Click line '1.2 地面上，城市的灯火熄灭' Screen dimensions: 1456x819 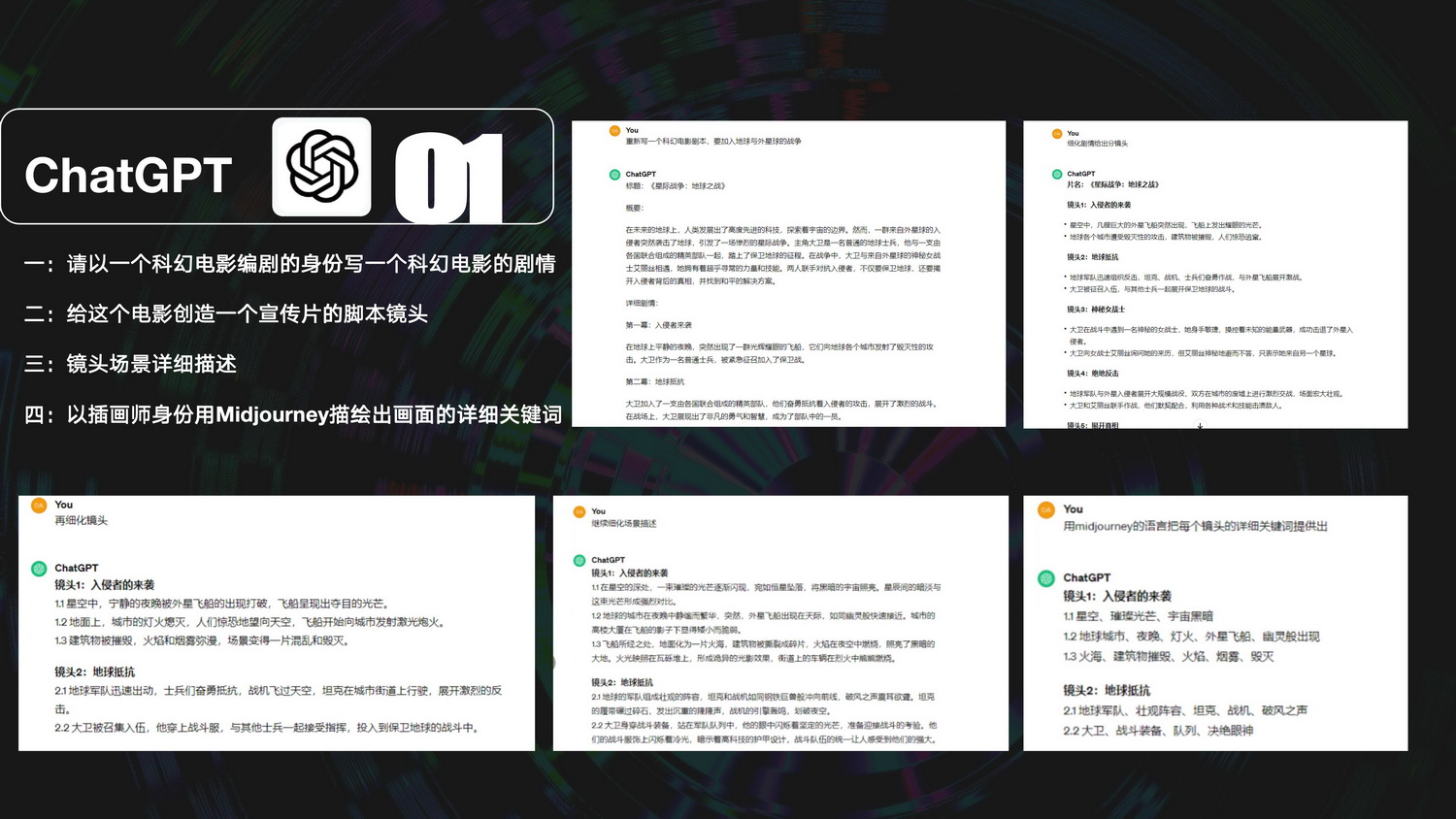251,622
